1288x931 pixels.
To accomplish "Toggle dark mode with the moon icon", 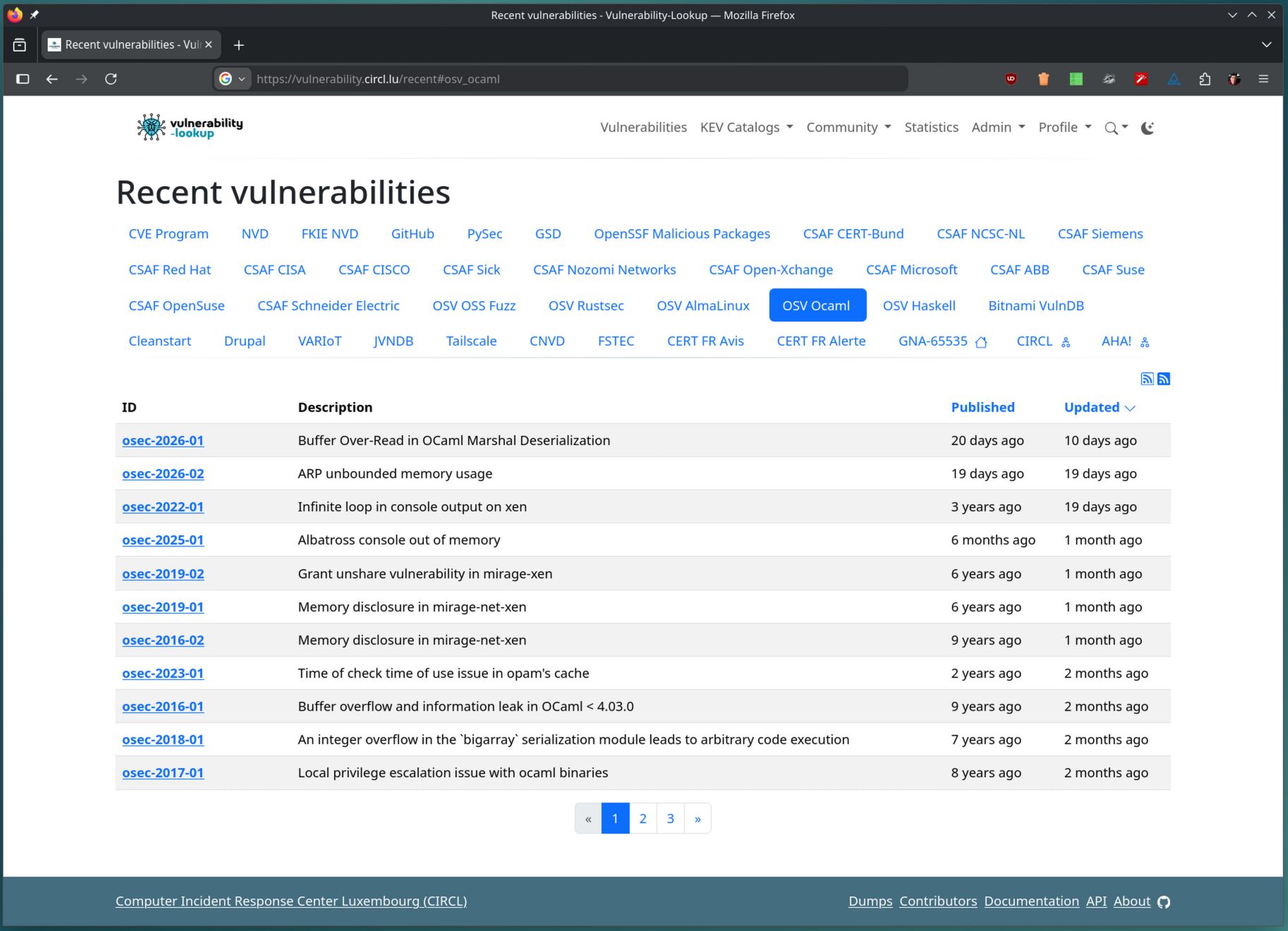I will click(1148, 128).
